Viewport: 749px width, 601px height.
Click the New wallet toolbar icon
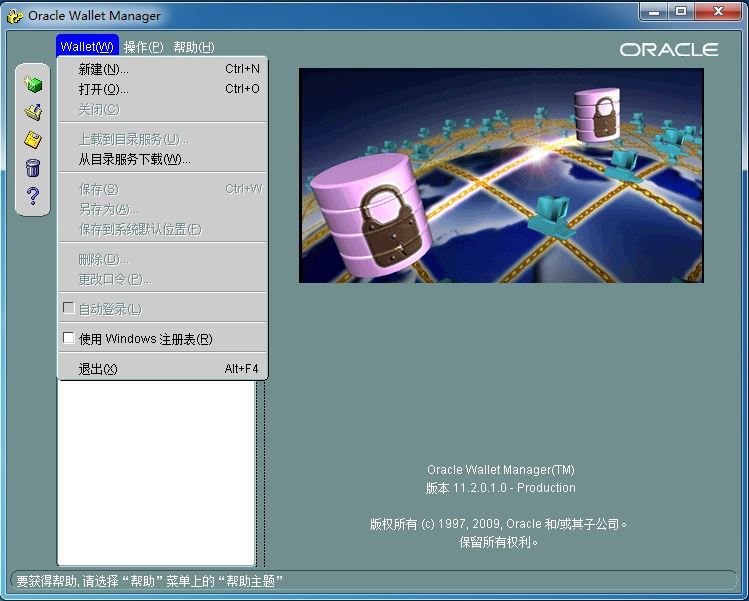pos(33,85)
